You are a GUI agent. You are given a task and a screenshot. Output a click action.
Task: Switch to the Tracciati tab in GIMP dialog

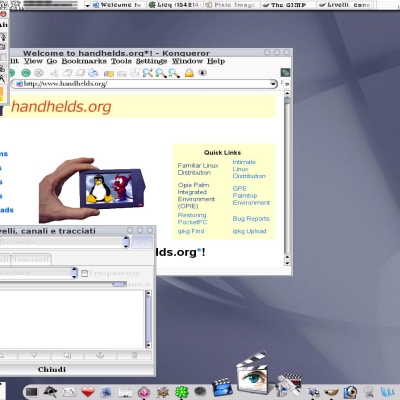[31, 259]
